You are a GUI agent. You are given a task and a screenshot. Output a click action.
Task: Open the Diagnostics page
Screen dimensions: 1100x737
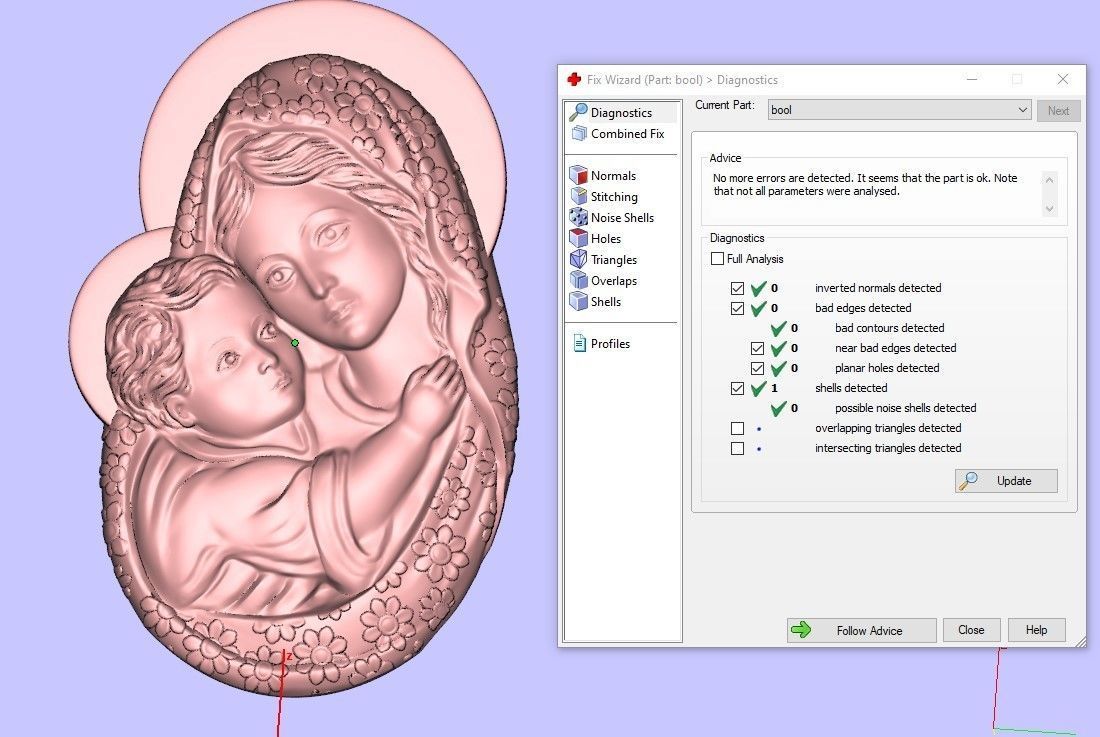coord(622,112)
